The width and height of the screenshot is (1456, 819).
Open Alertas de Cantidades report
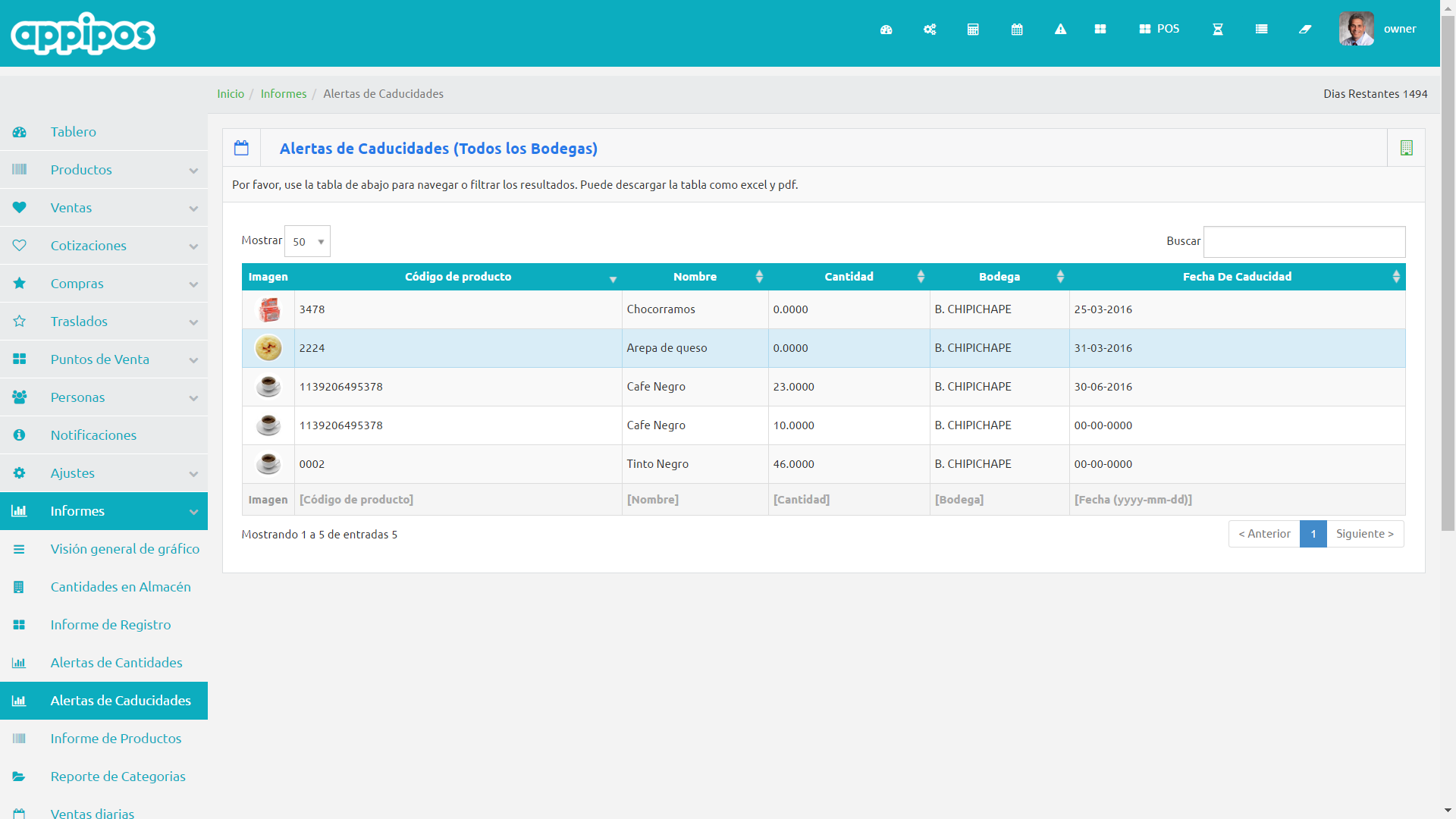coord(116,663)
